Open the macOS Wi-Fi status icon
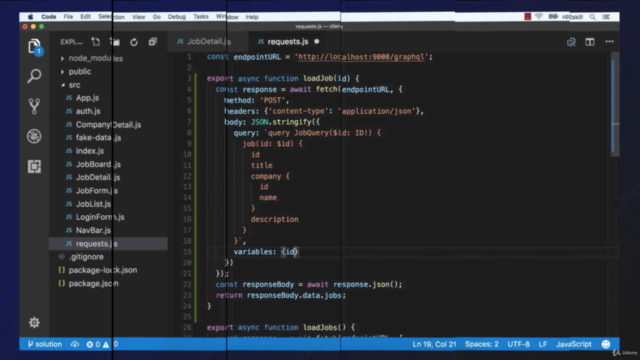 pyautogui.click(x=539, y=17)
